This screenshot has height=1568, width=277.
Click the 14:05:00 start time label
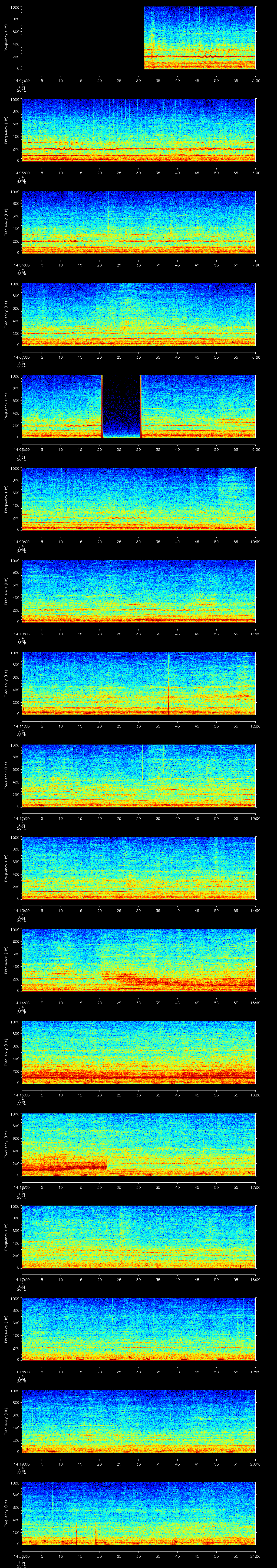point(21,173)
